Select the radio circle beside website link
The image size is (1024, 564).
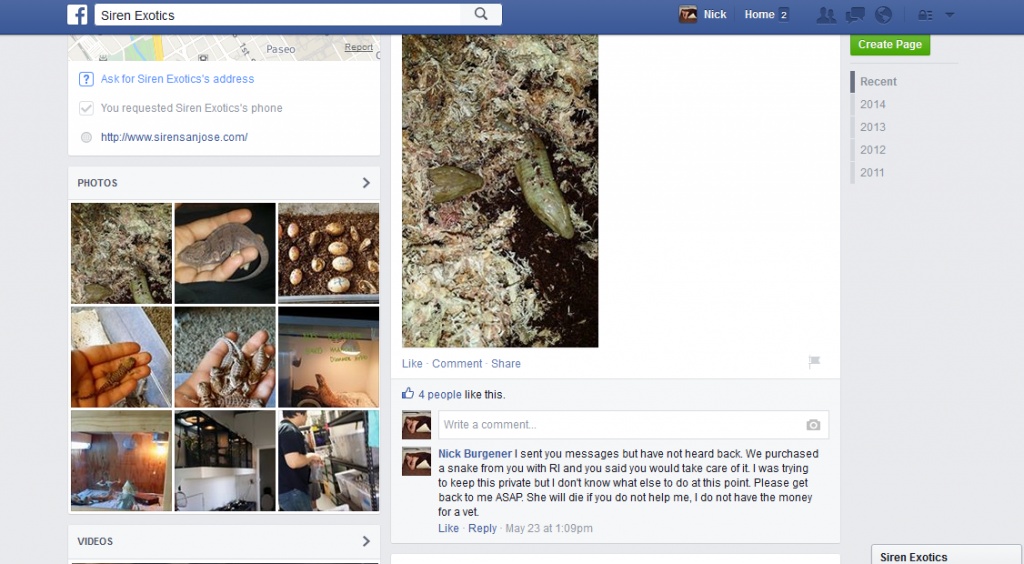tap(86, 137)
